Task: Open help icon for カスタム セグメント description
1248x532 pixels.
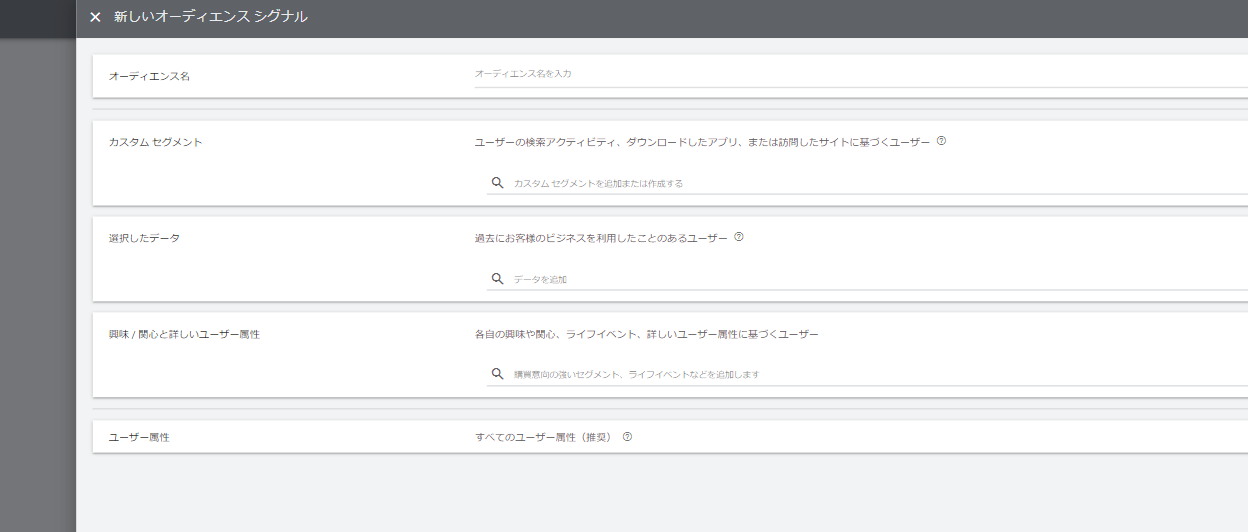Action: click(x=941, y=141)
